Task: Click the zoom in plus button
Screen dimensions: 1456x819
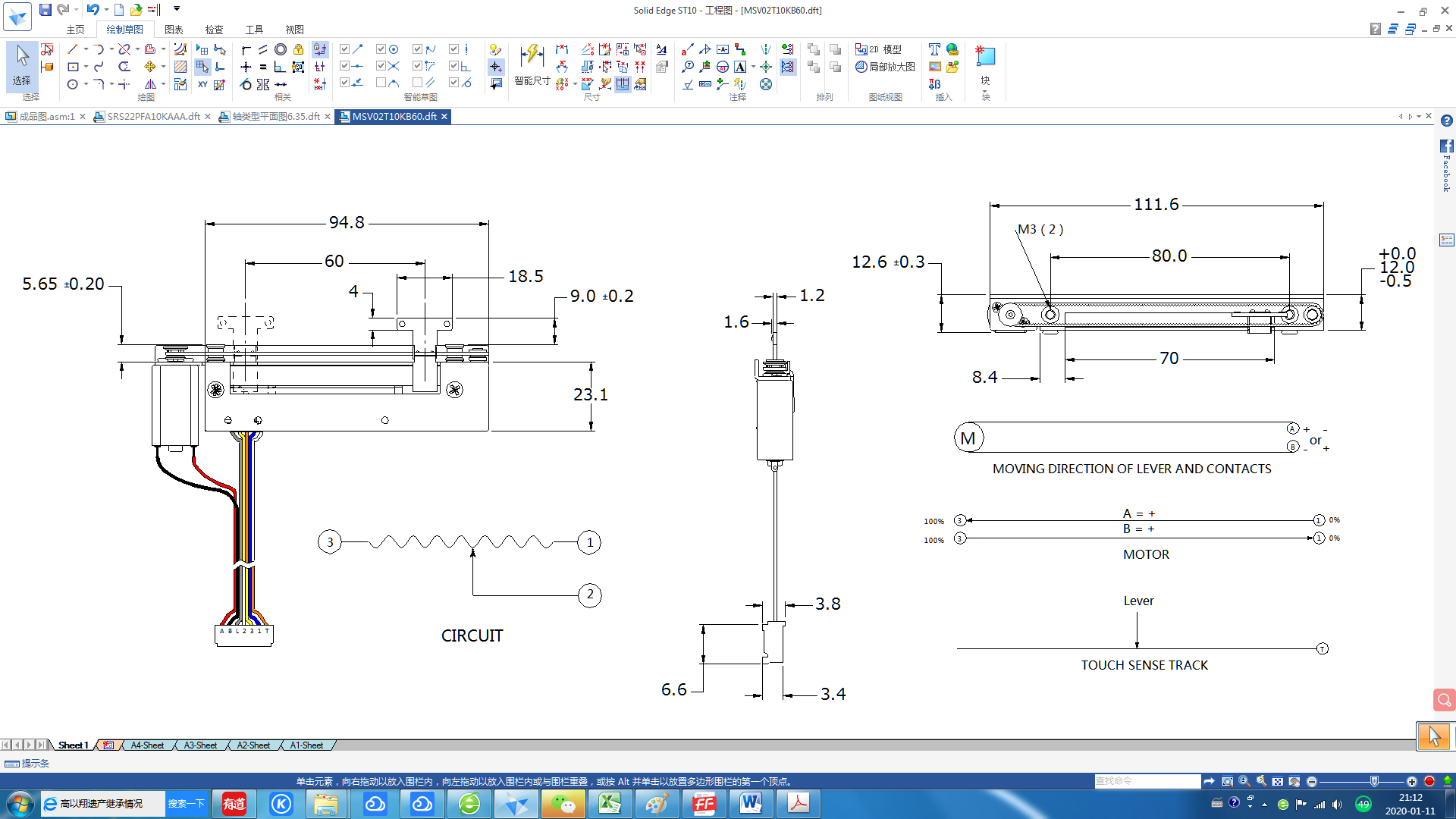Action: (1411, 781)
